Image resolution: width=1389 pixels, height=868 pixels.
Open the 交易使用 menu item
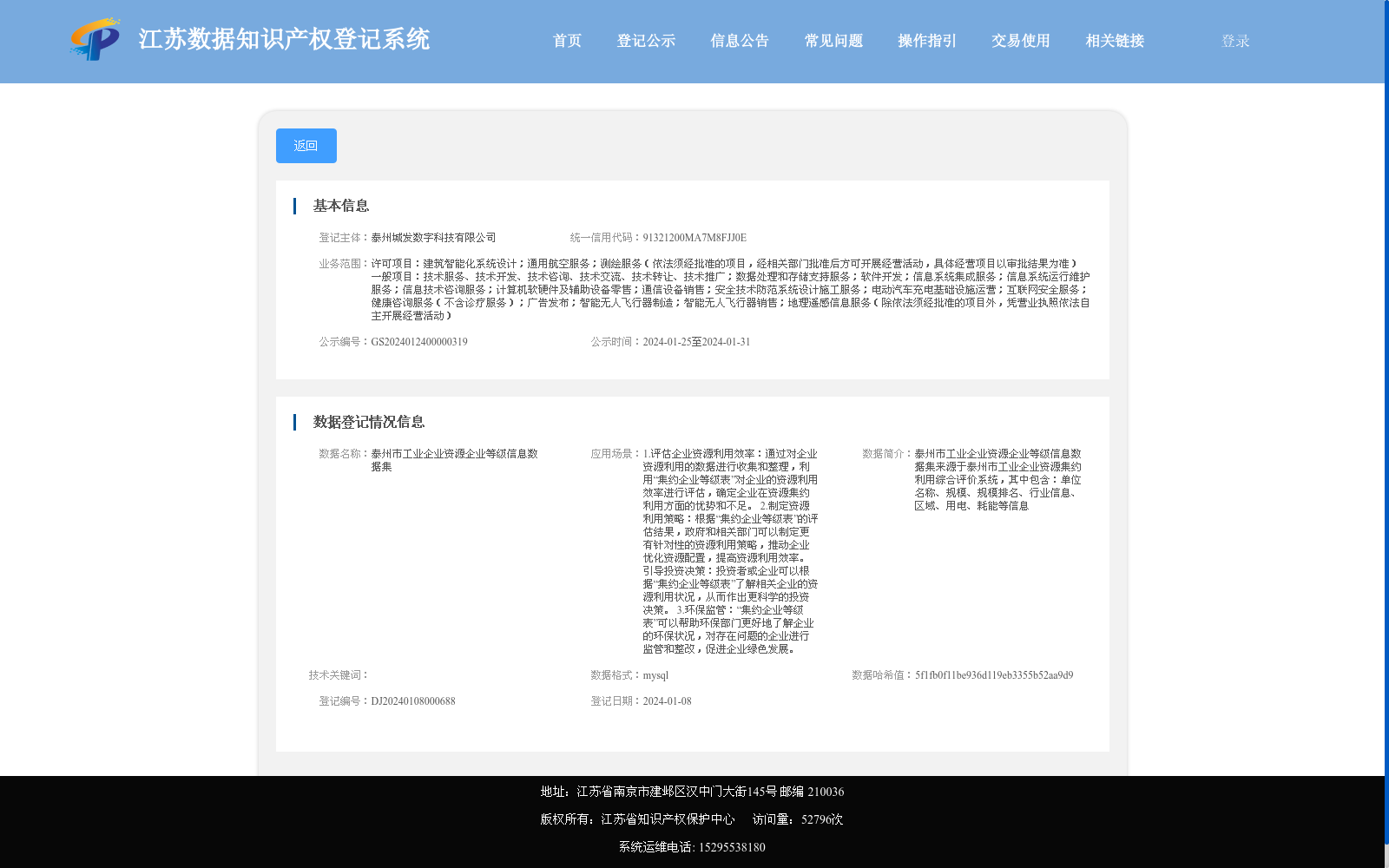point(1021,41)
